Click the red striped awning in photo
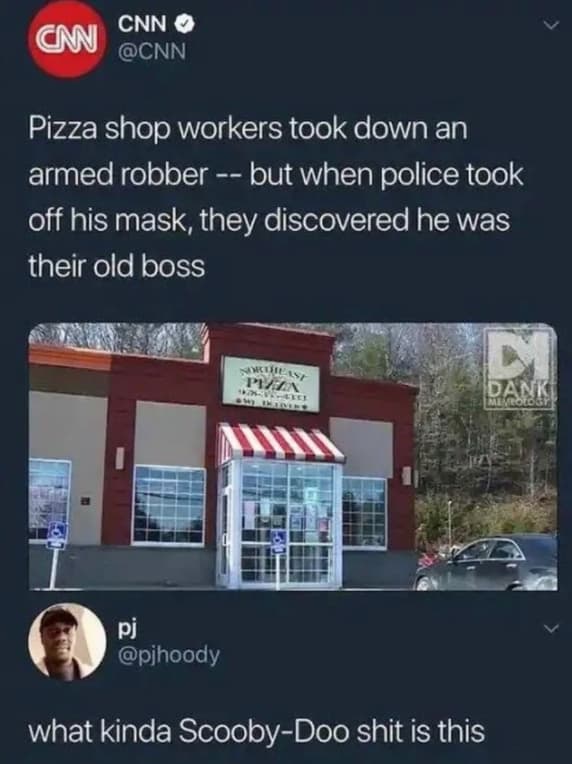The image size is (572, 764). [280, 442]
